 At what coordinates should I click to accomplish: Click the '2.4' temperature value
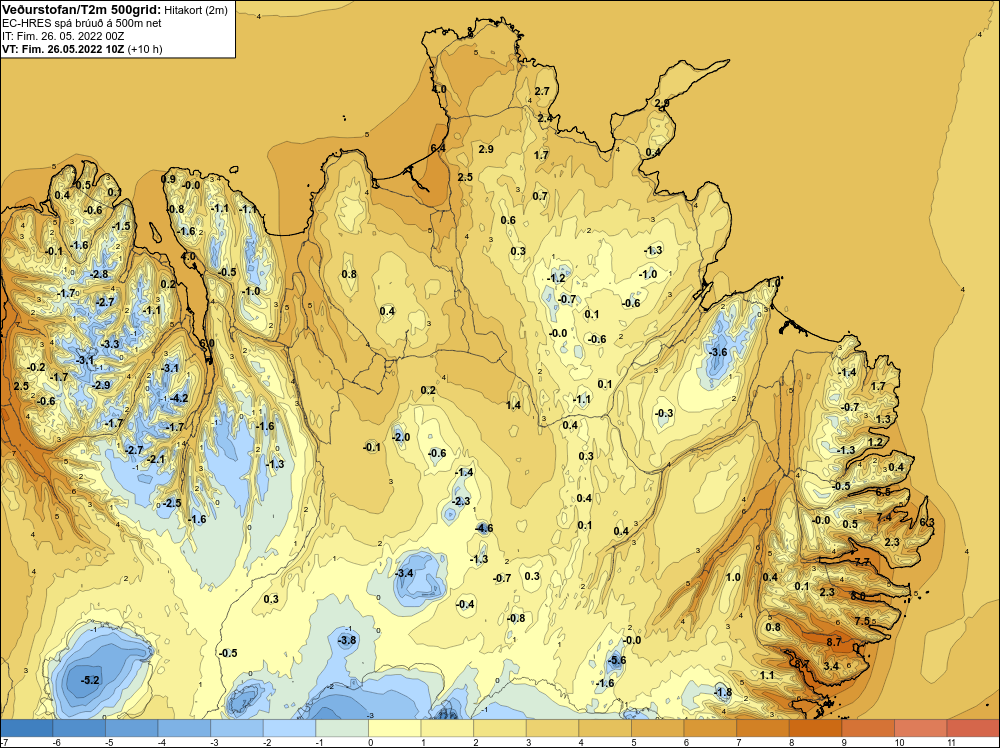click(x=545, y=118)
